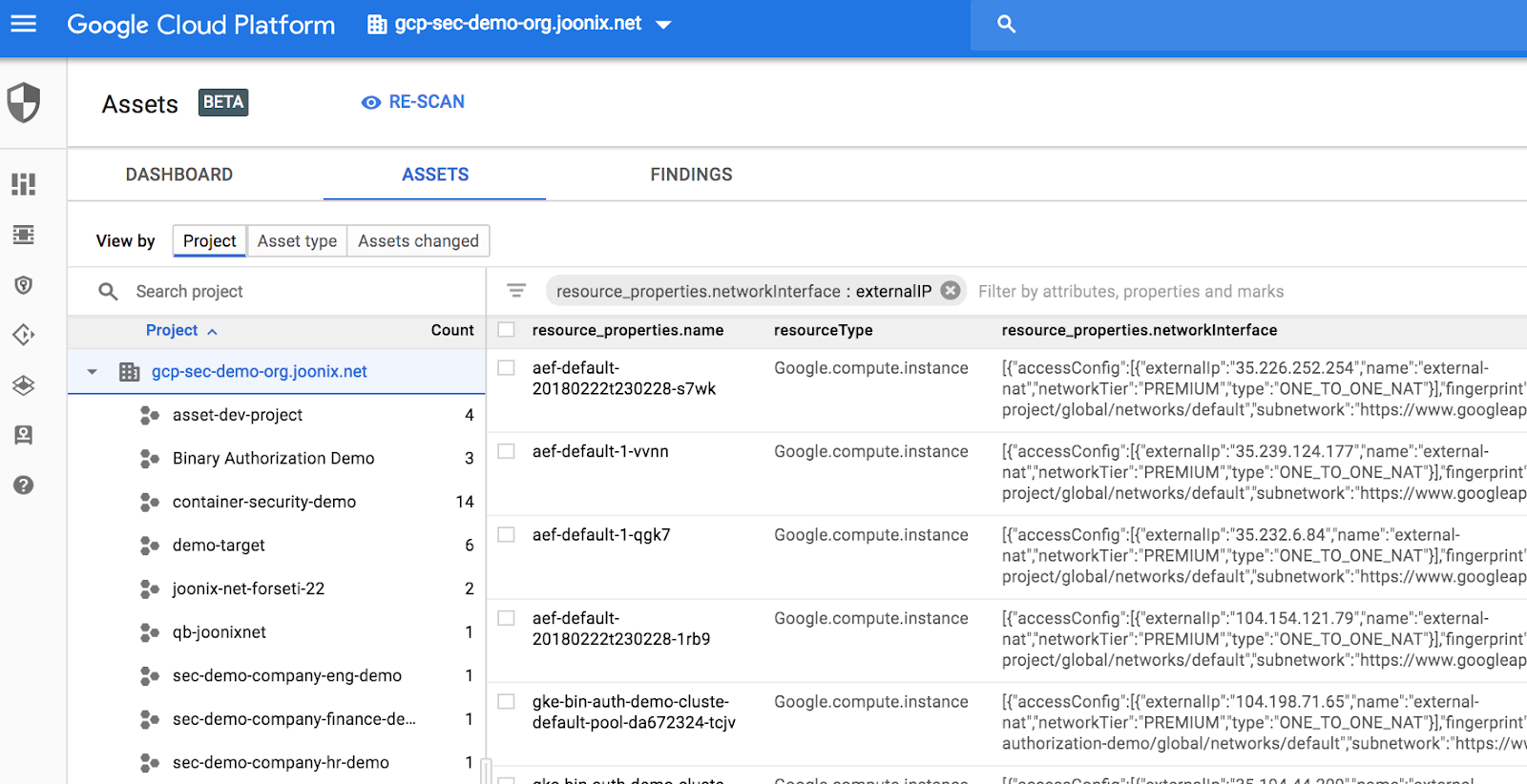Viewport: 1527px width, 784px height.
Task: Click the project icon for Binary Authorization Demo
Action: (x=149, y=459)
